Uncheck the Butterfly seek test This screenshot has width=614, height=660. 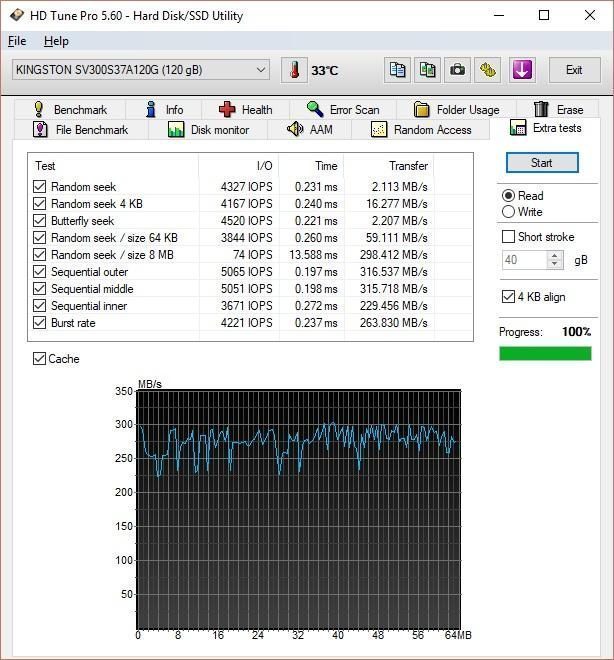(40, 221)
